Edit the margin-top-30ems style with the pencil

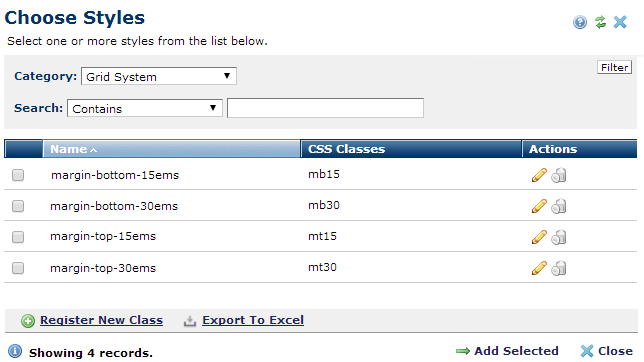pos(539,268)
